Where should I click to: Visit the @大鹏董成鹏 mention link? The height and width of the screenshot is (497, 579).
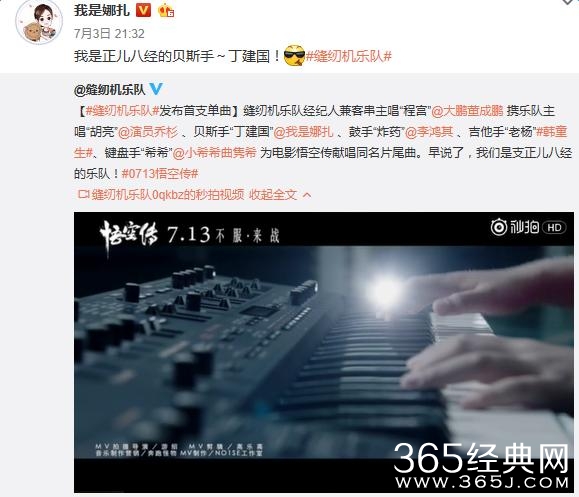pos(467,111)
